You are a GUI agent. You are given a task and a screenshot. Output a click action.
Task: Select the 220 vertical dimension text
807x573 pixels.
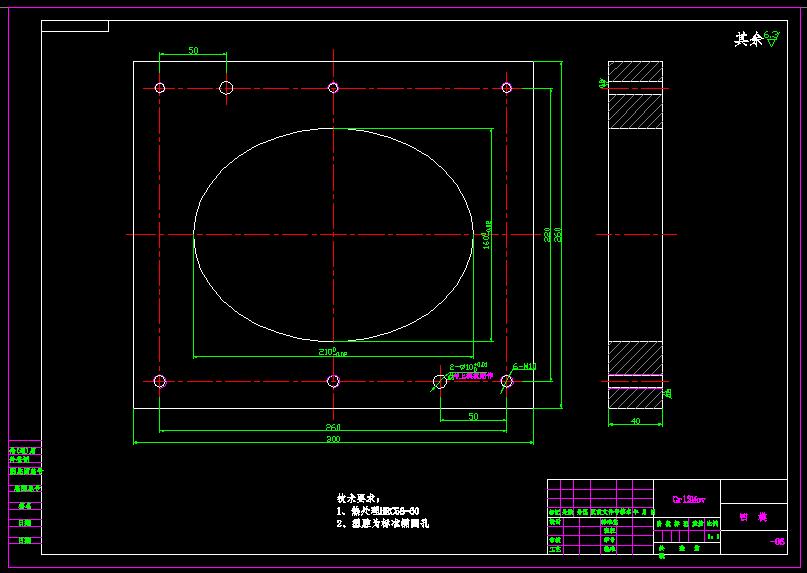pyautogui.click(x=547, y=235)
